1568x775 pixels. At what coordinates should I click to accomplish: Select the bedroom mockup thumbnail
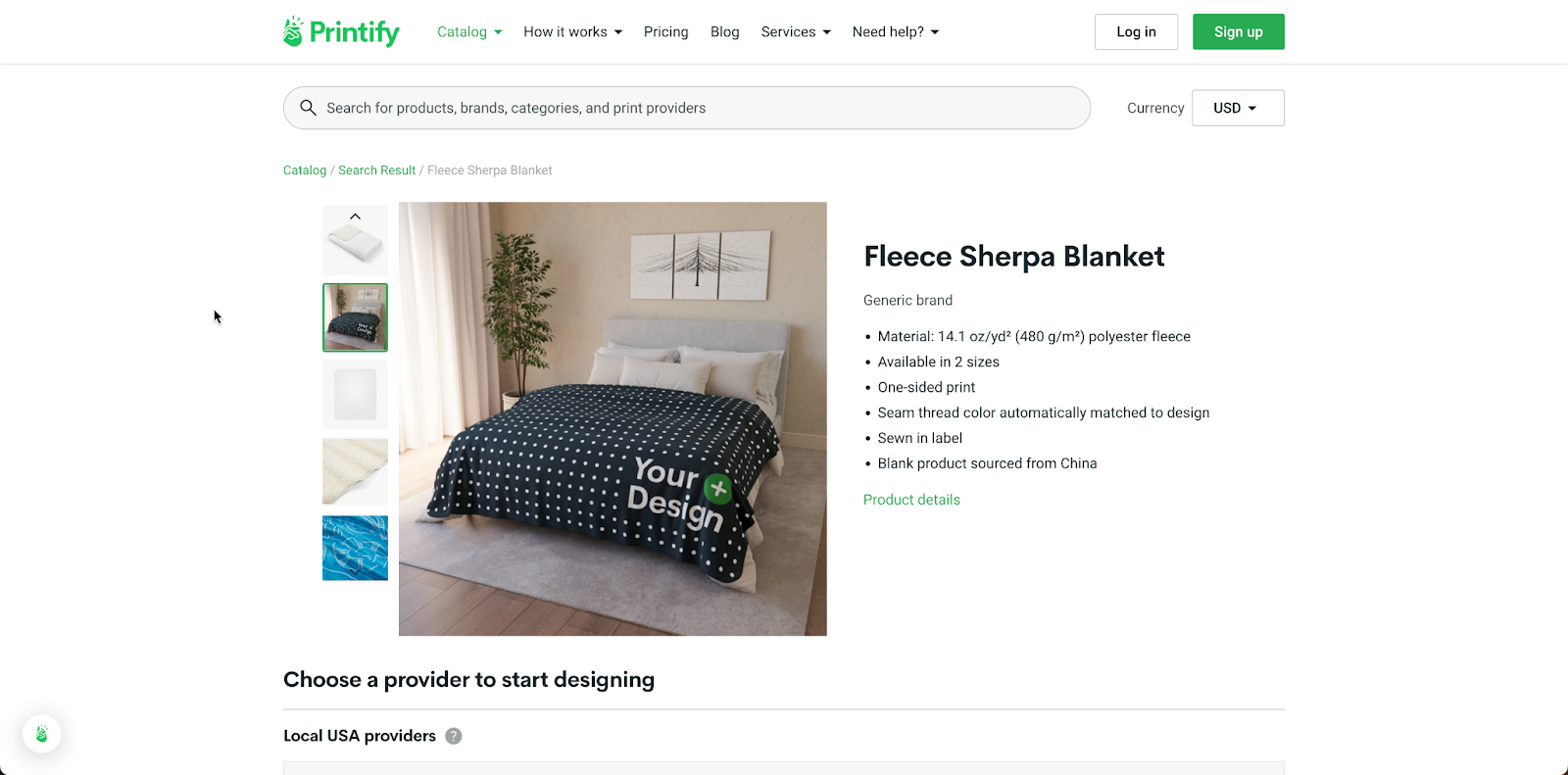tap(355, 317)
